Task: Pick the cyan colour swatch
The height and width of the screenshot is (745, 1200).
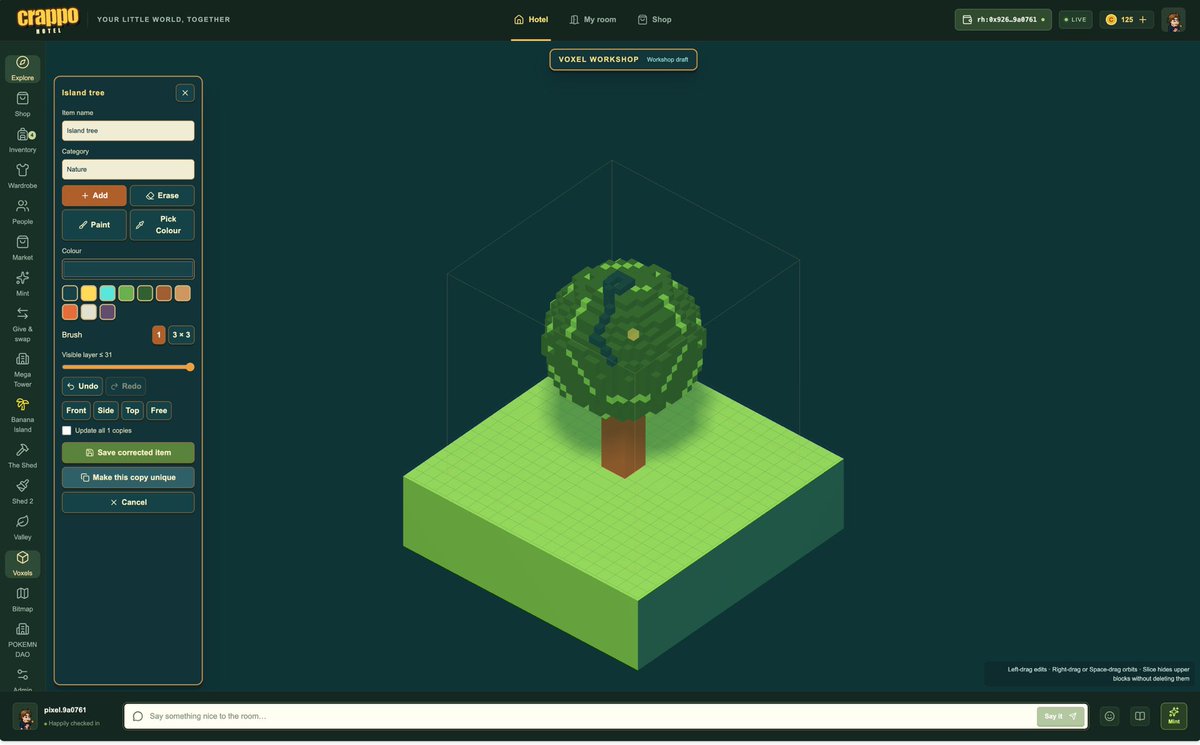Action: pos(107,293)
